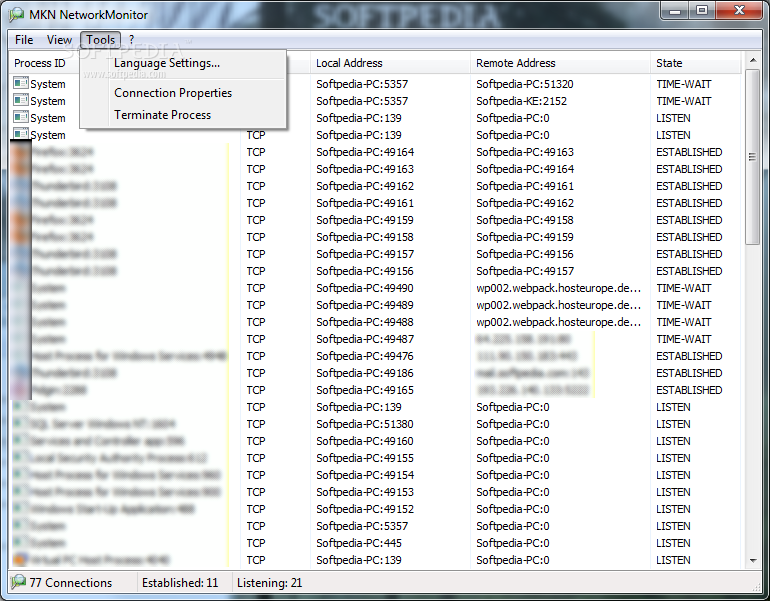Viewport: 770px width, 601px height.
Task: Select local address Softpedia-PC:49490
Action: point(365,288)
